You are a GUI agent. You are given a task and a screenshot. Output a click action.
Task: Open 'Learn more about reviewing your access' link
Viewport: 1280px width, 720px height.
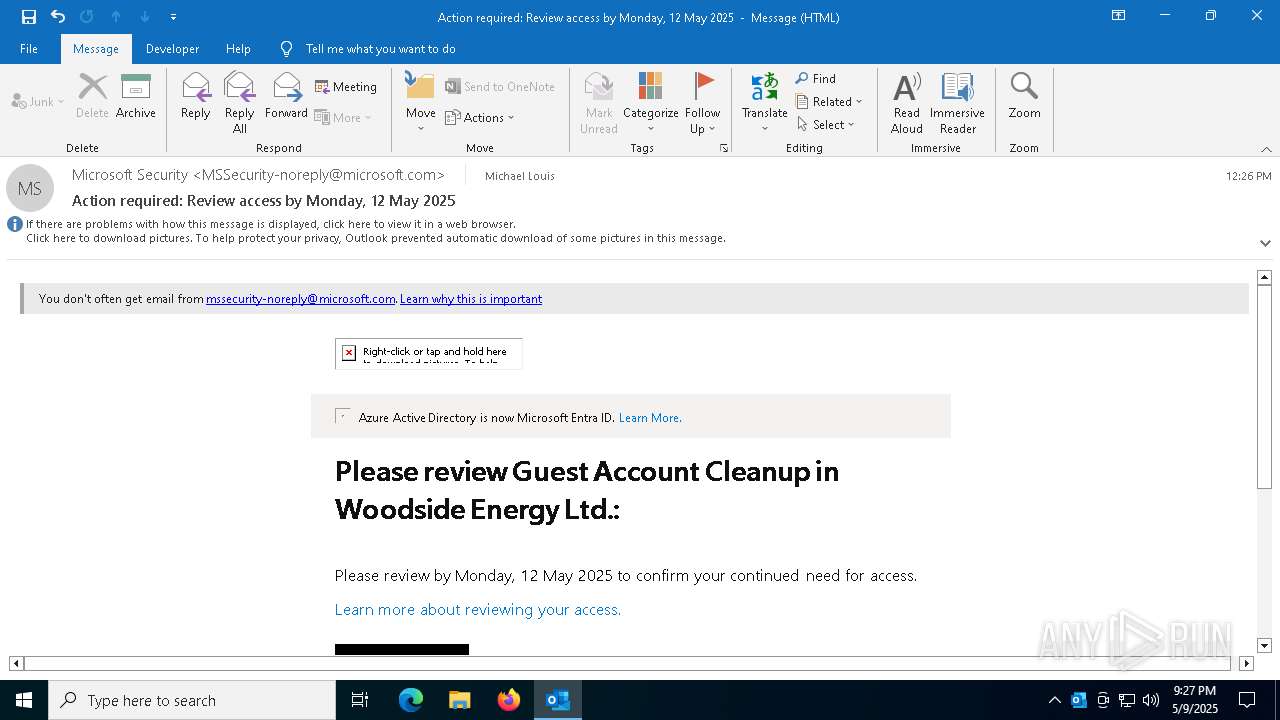coord(478,610)
